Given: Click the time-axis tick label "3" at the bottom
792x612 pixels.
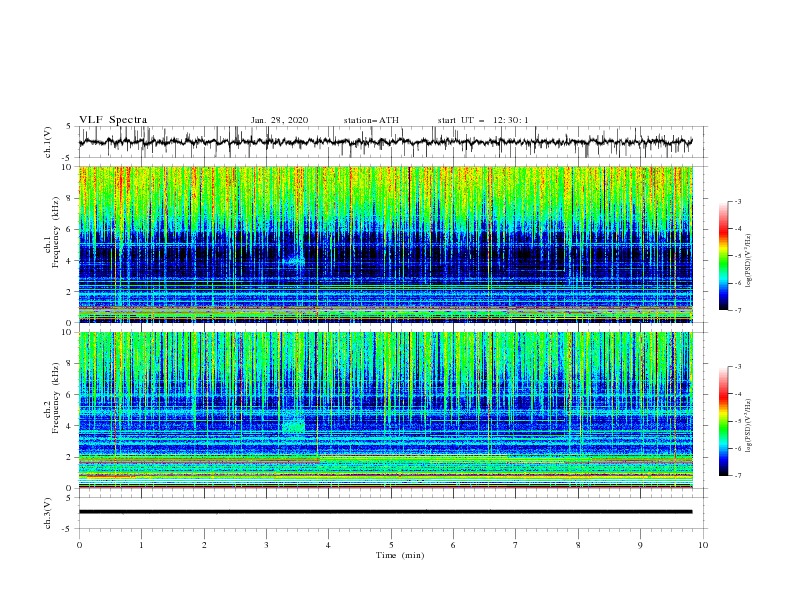Looking at the screenshot, I should (x=266, y=545).
